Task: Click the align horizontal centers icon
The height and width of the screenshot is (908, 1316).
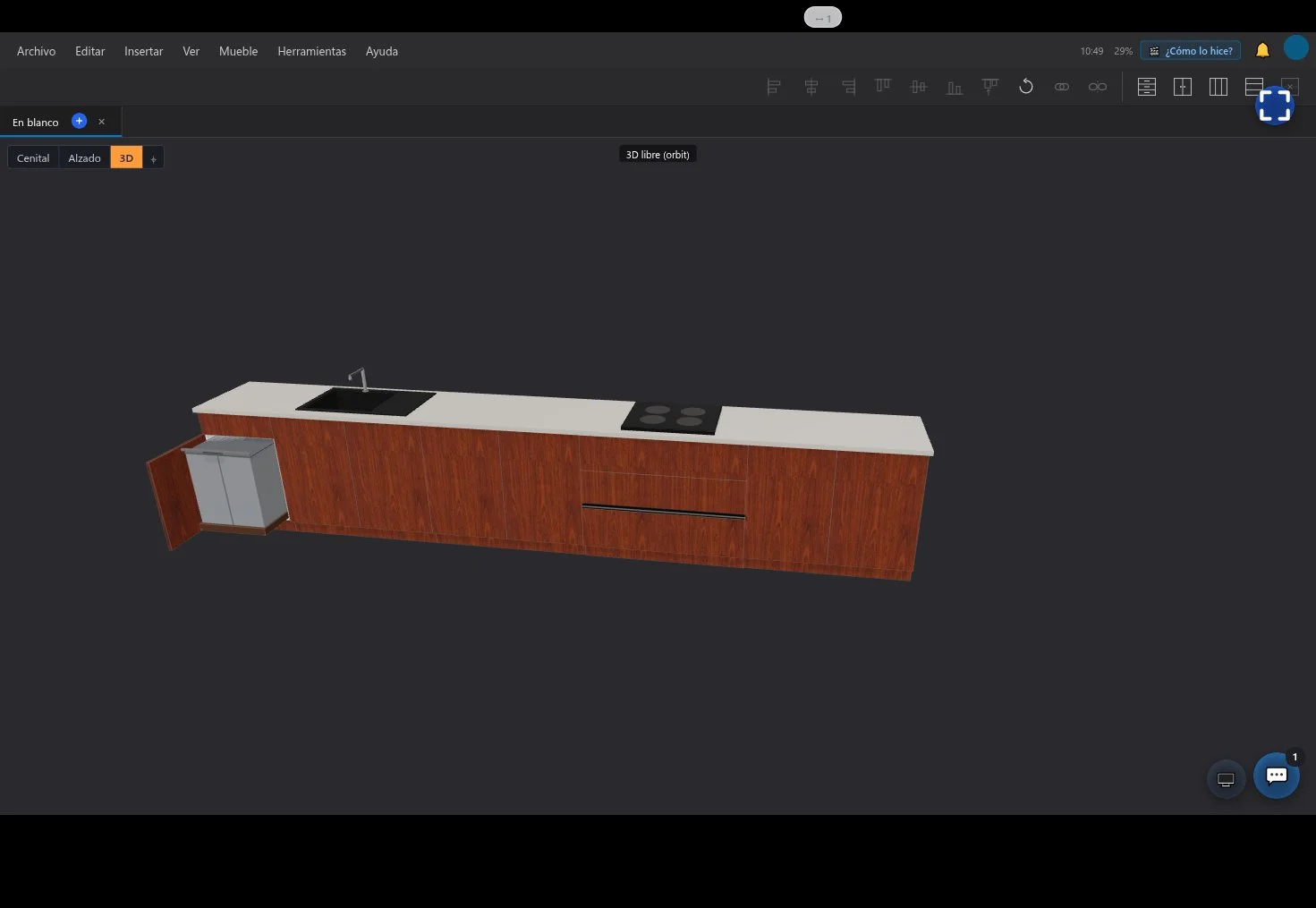Action: click(811, 87)
